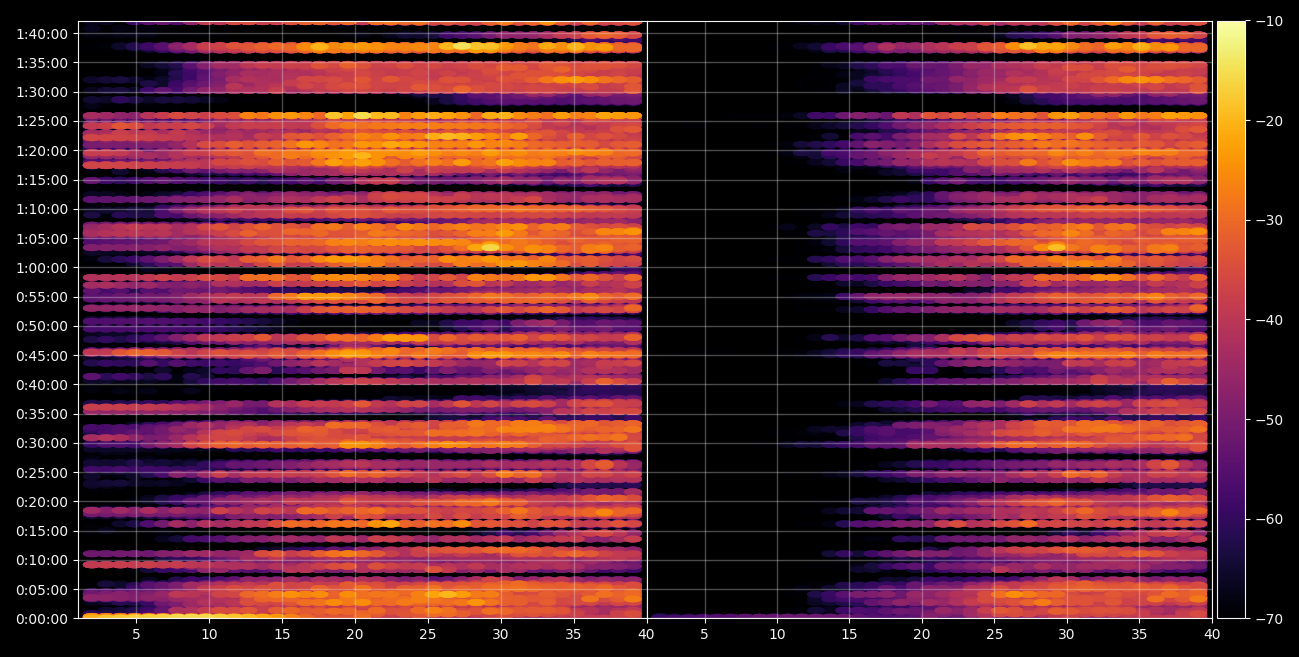Select x-axis label 20 under right spectrogram
The width and height of the screenshot is (1299, 657).
click(x=922, y=634)
